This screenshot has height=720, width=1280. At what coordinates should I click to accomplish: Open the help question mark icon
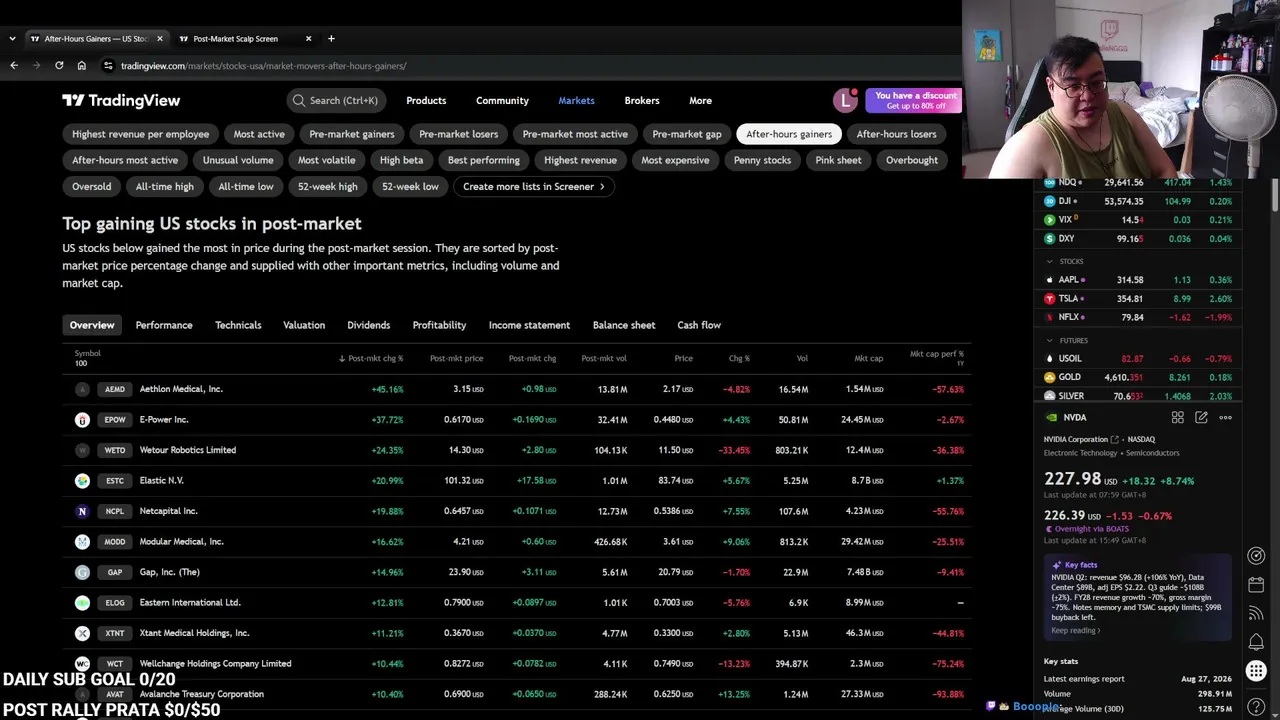click(x=1256, y=707)
